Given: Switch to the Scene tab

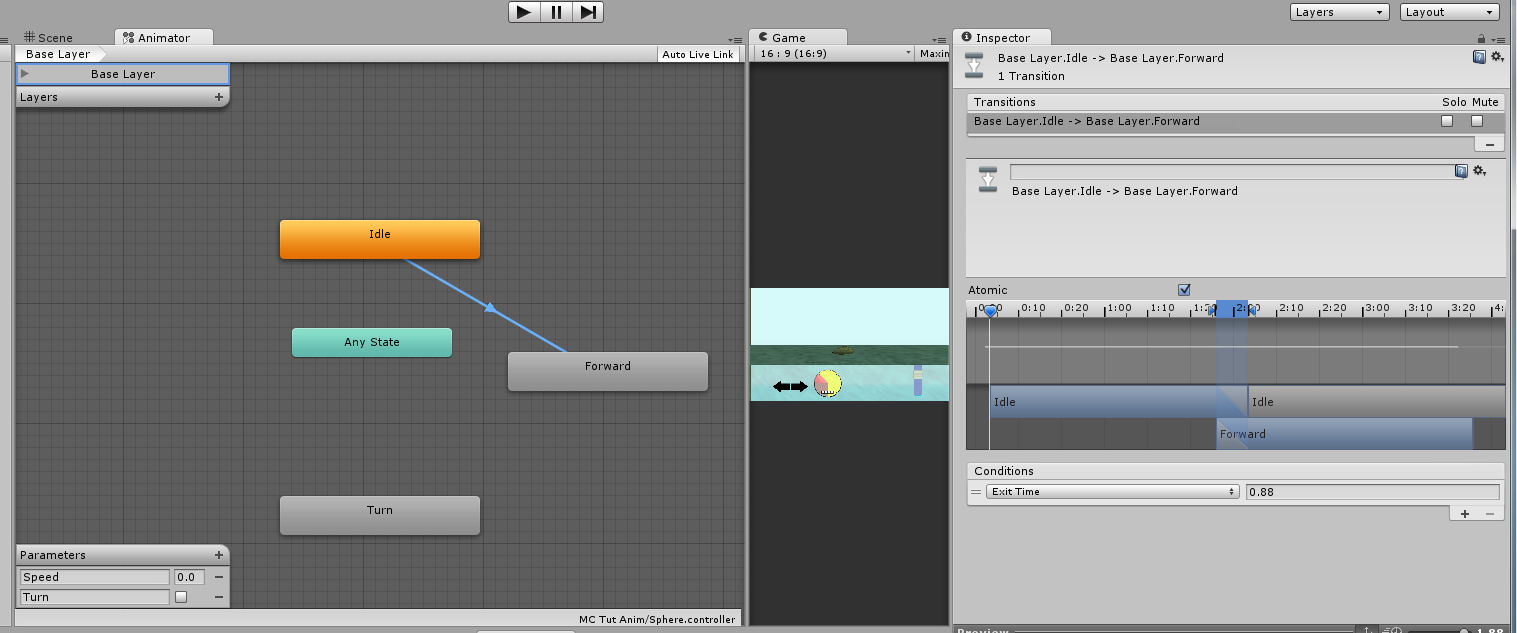Looking at the screenshot, I should [x=48, y=38].
